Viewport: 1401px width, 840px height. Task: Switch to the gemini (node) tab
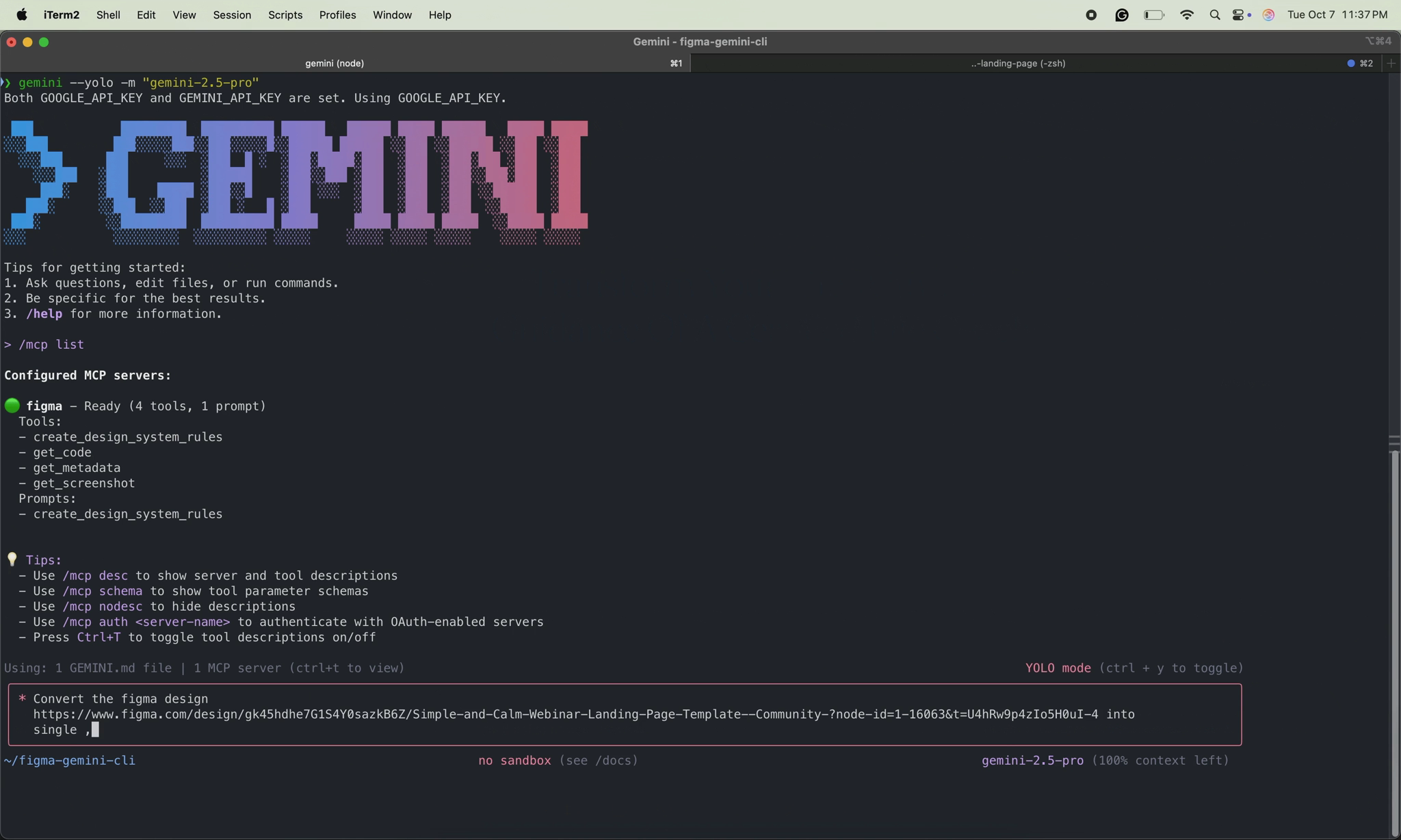pos(333,63)
